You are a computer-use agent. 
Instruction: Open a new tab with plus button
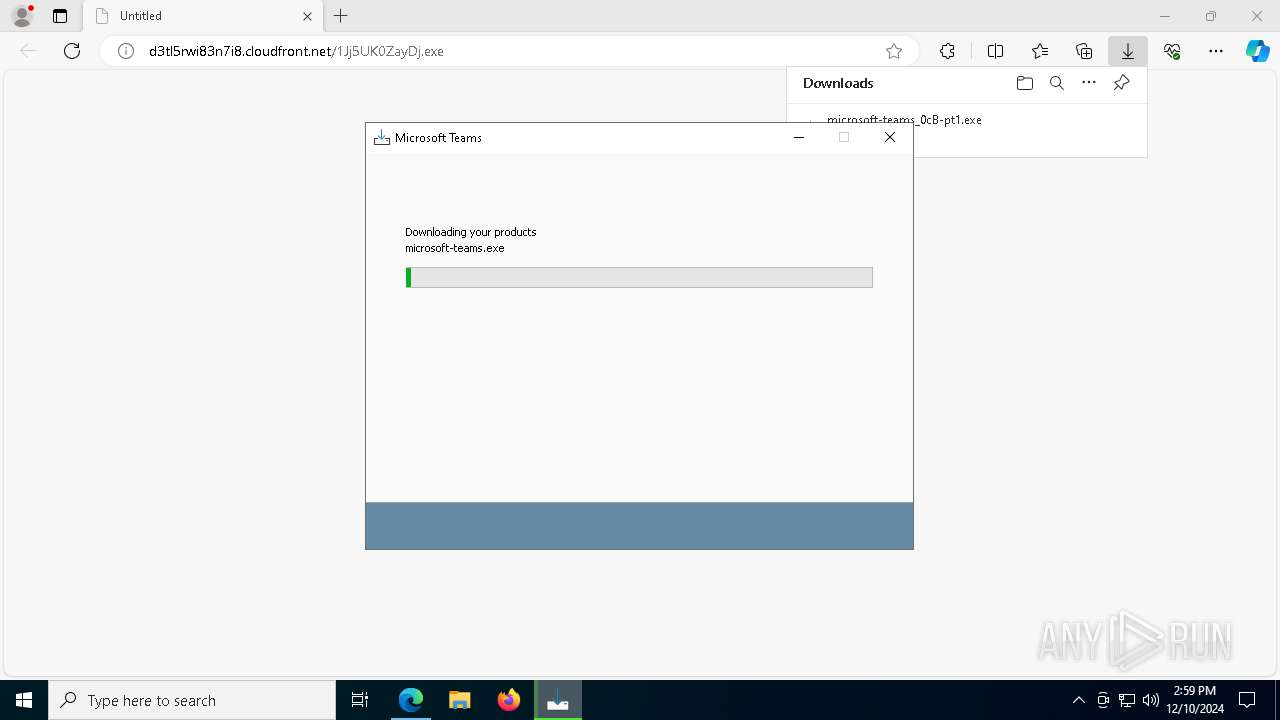[341, 16]
